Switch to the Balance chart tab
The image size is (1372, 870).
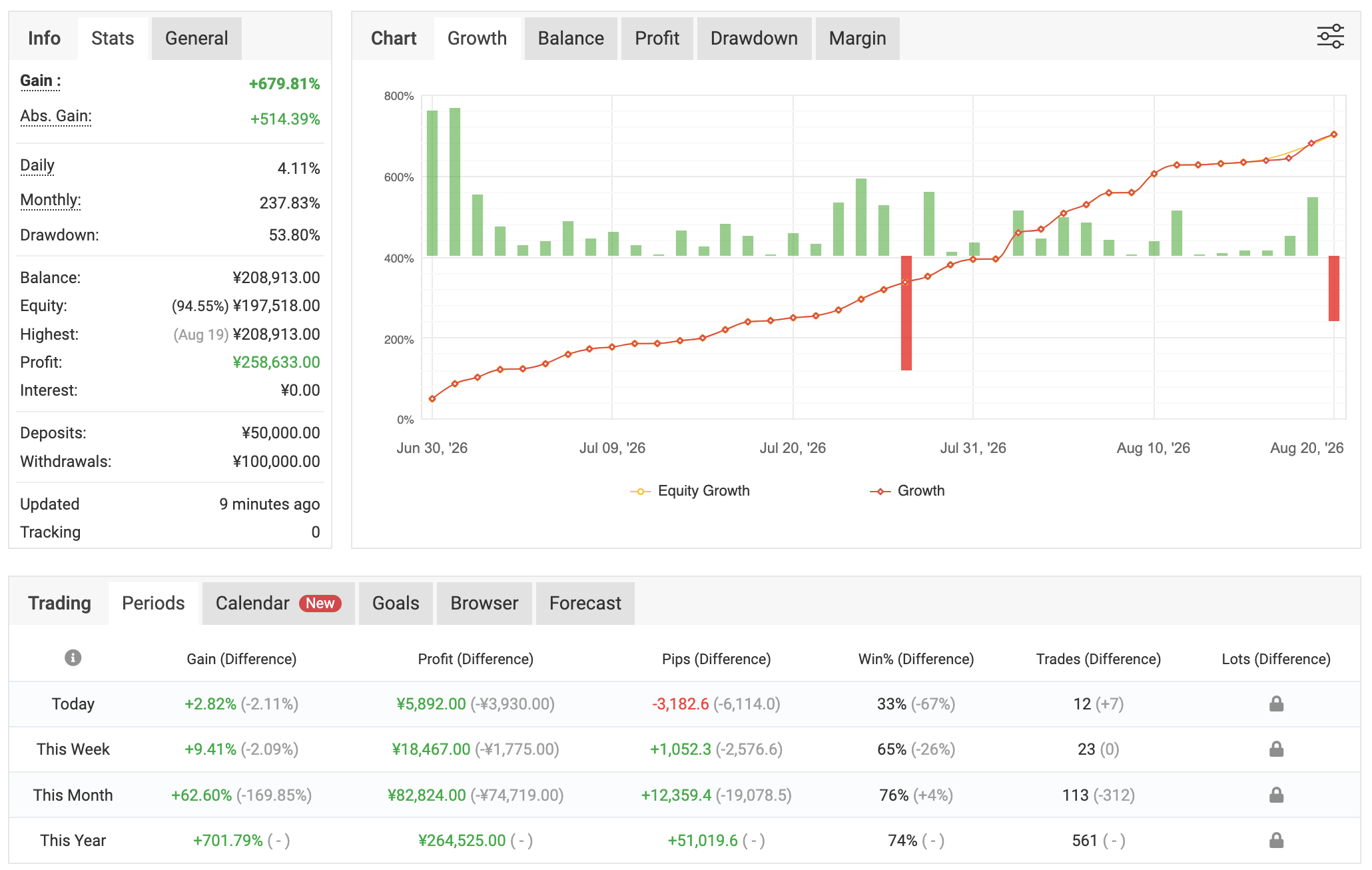pos(571,39)
